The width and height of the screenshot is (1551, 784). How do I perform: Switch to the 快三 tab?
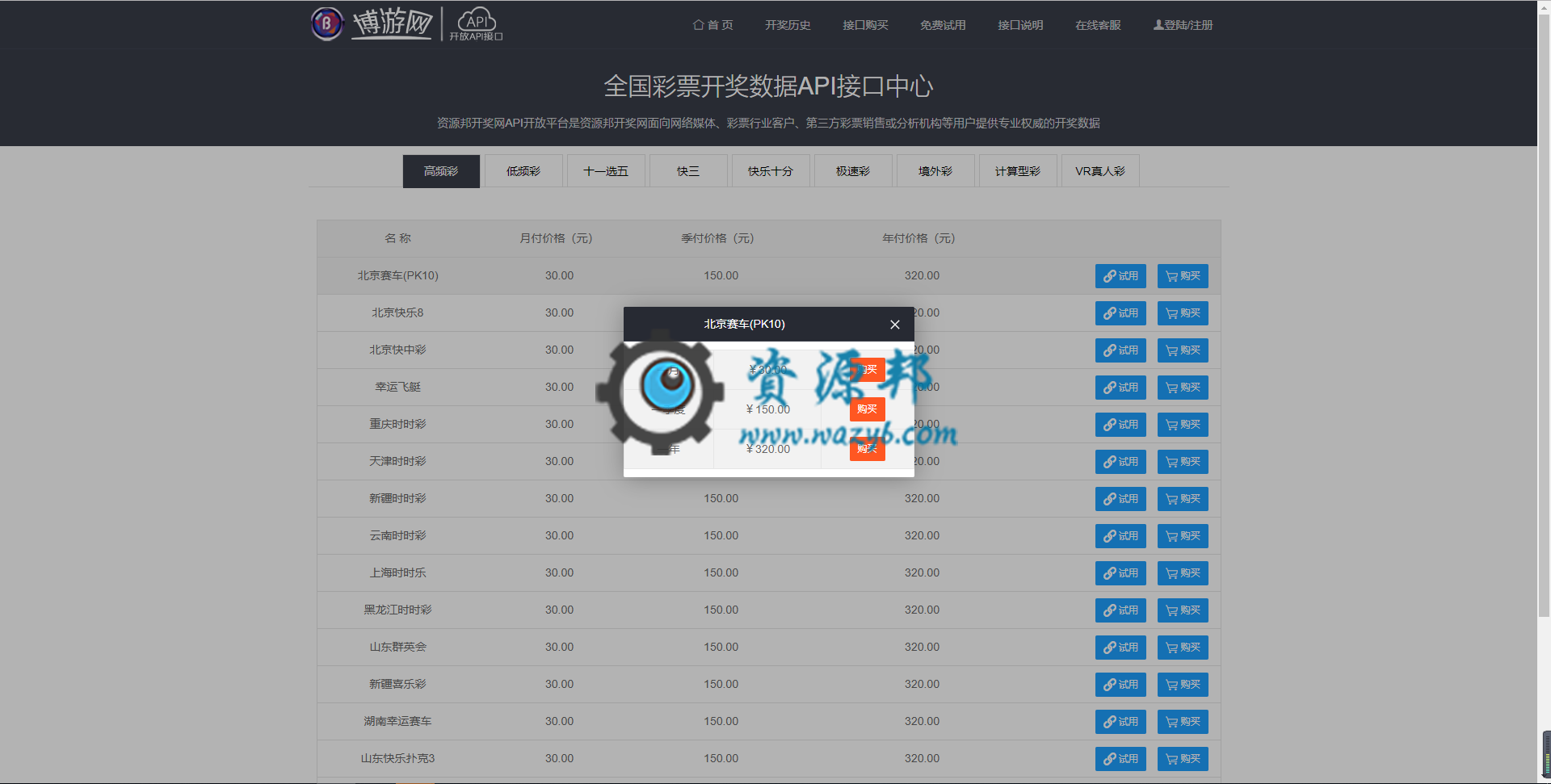[688, 171]
